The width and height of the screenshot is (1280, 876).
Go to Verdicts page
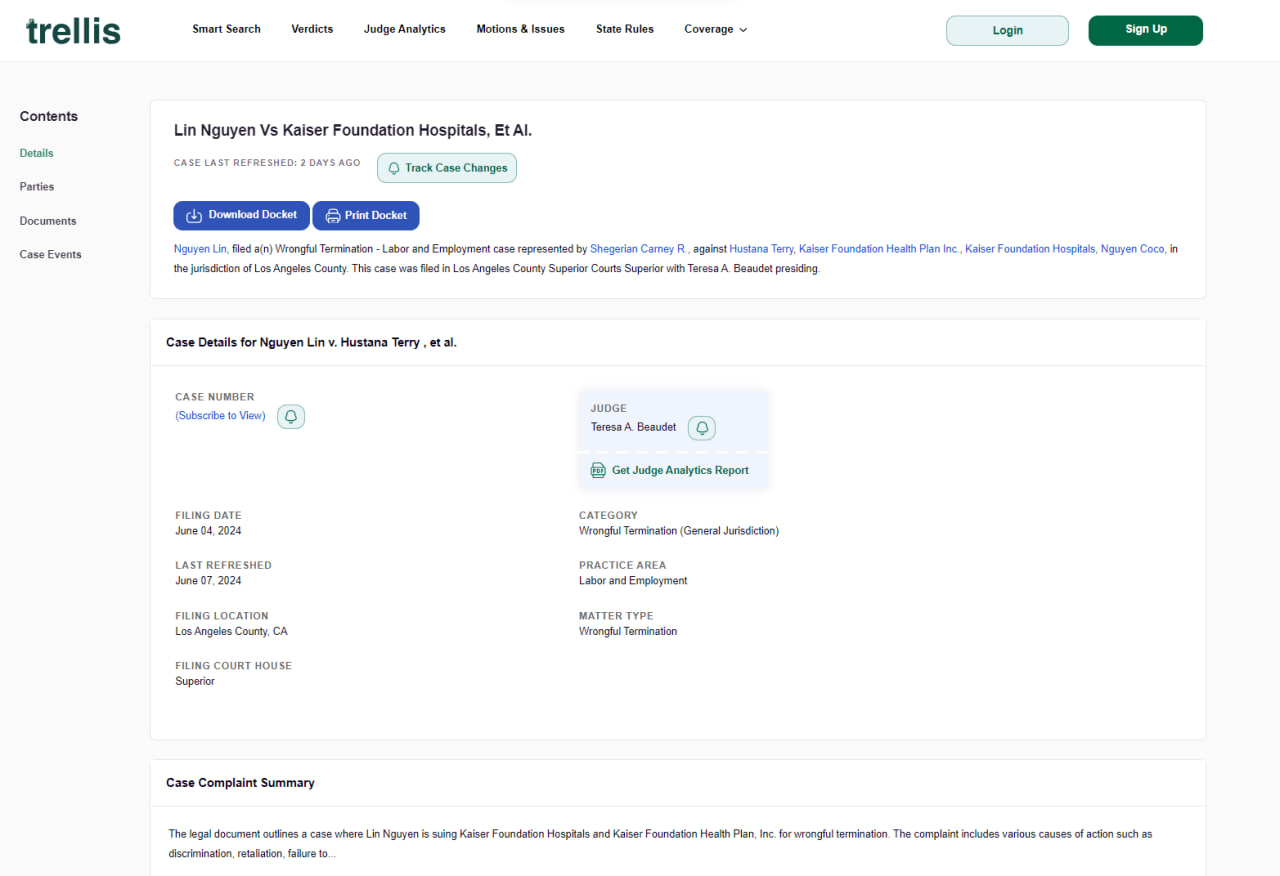click(312, 29)
